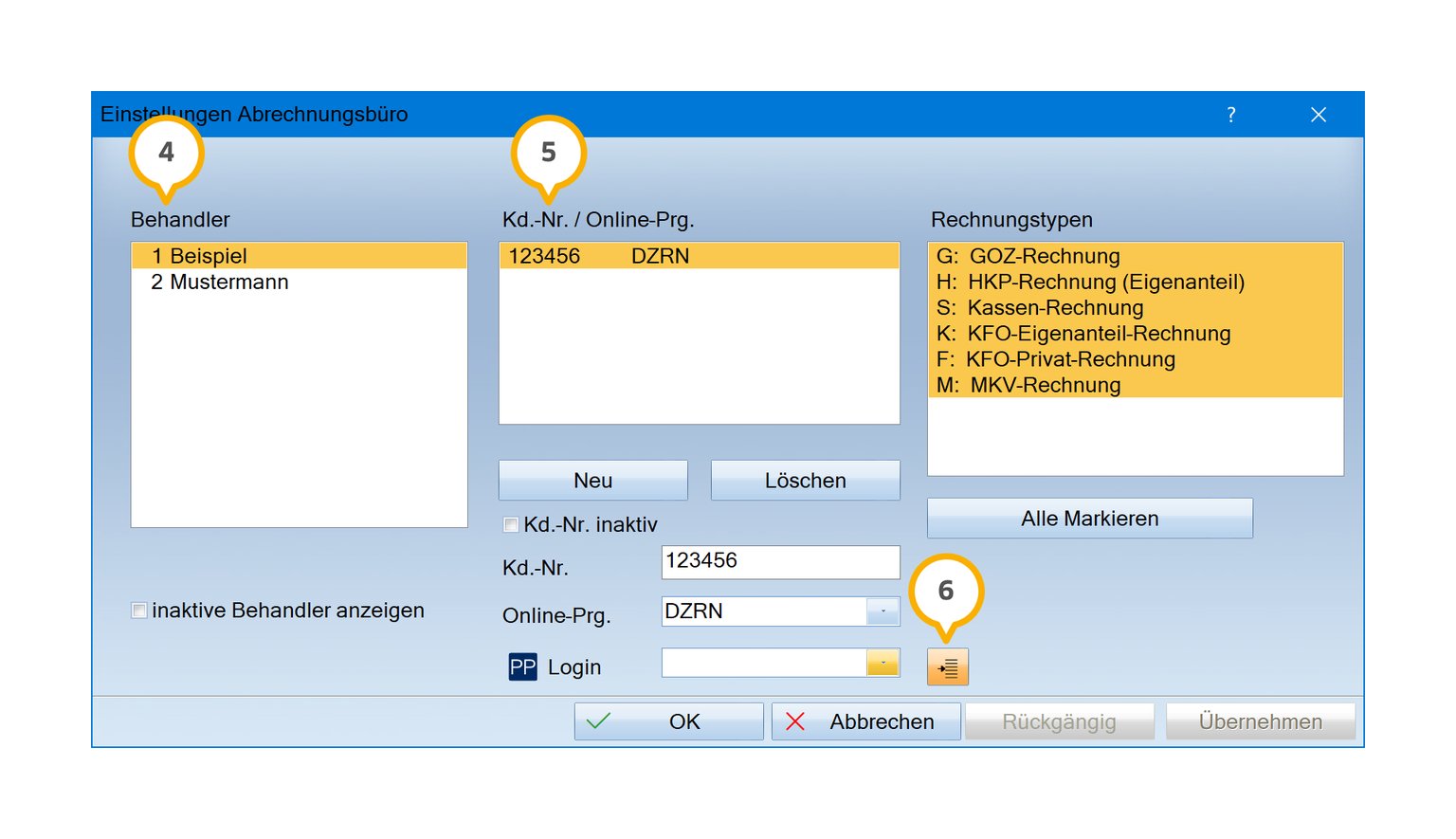Open the Online-Prg. dropdown

click(x=883, y=611)
